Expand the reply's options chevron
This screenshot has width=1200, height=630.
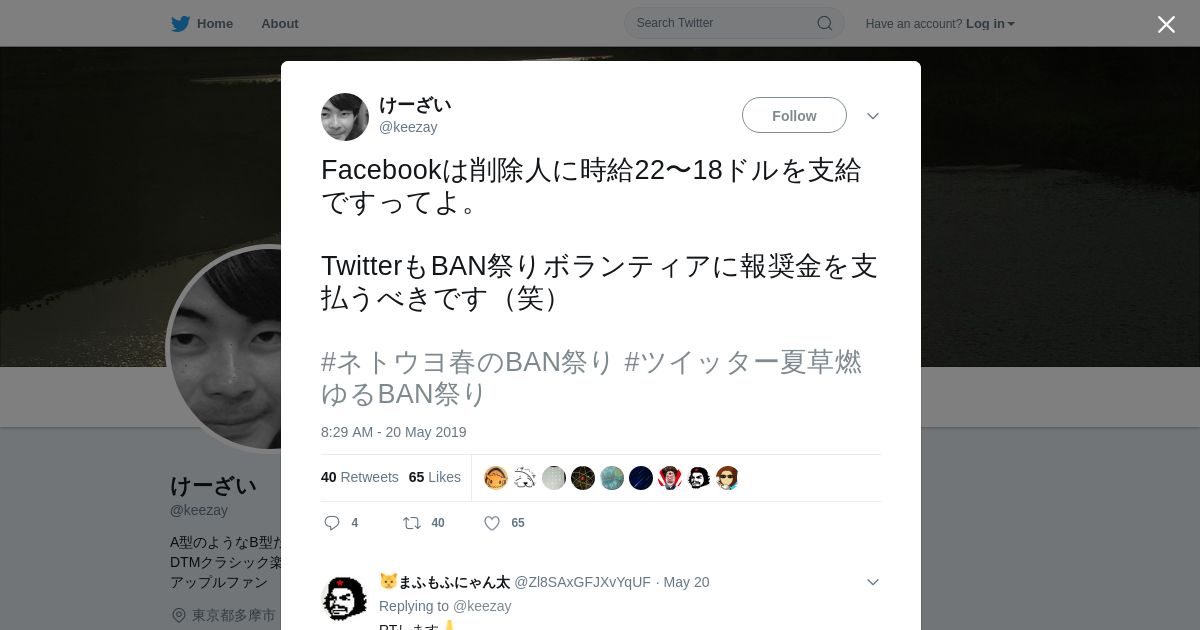pyautogui.click(x=873, y=582)
